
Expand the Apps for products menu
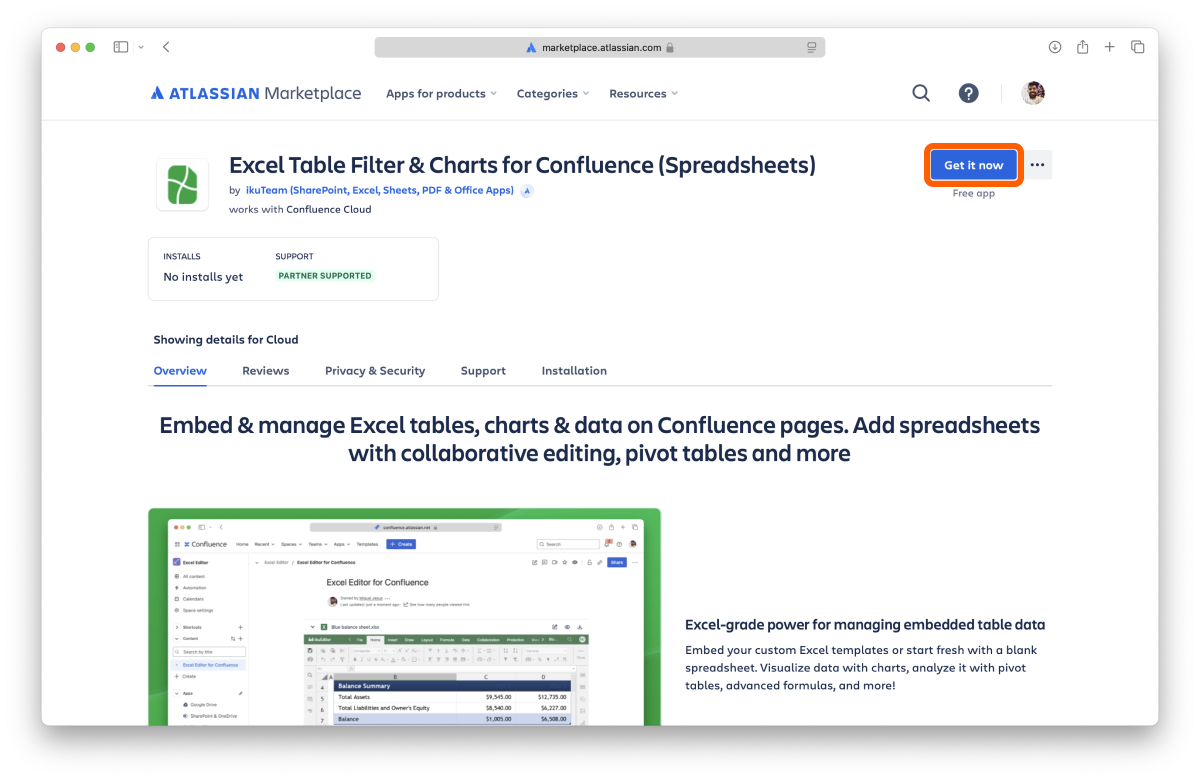coord(442,93)
